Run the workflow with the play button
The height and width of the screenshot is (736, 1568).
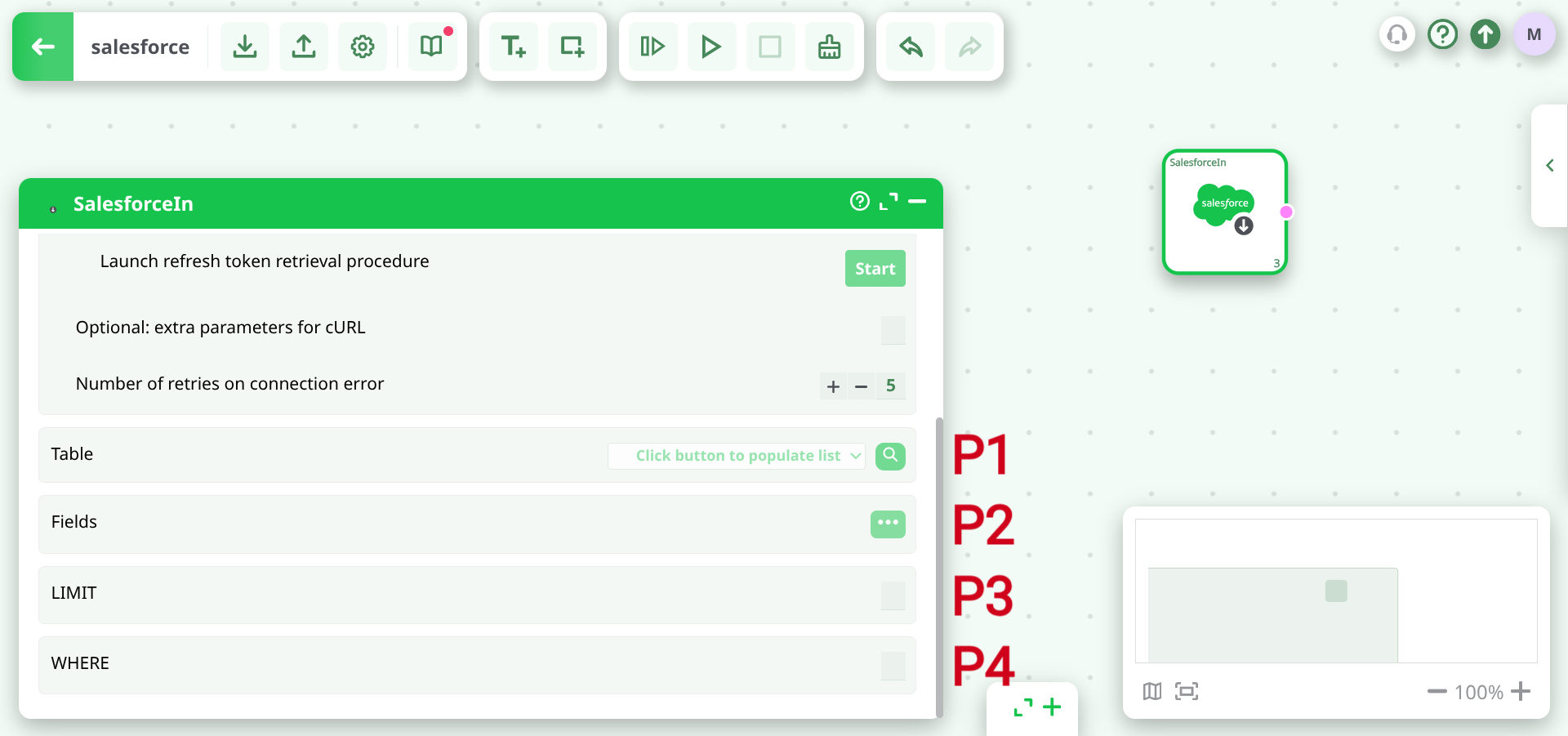click(x=711, y=47)
